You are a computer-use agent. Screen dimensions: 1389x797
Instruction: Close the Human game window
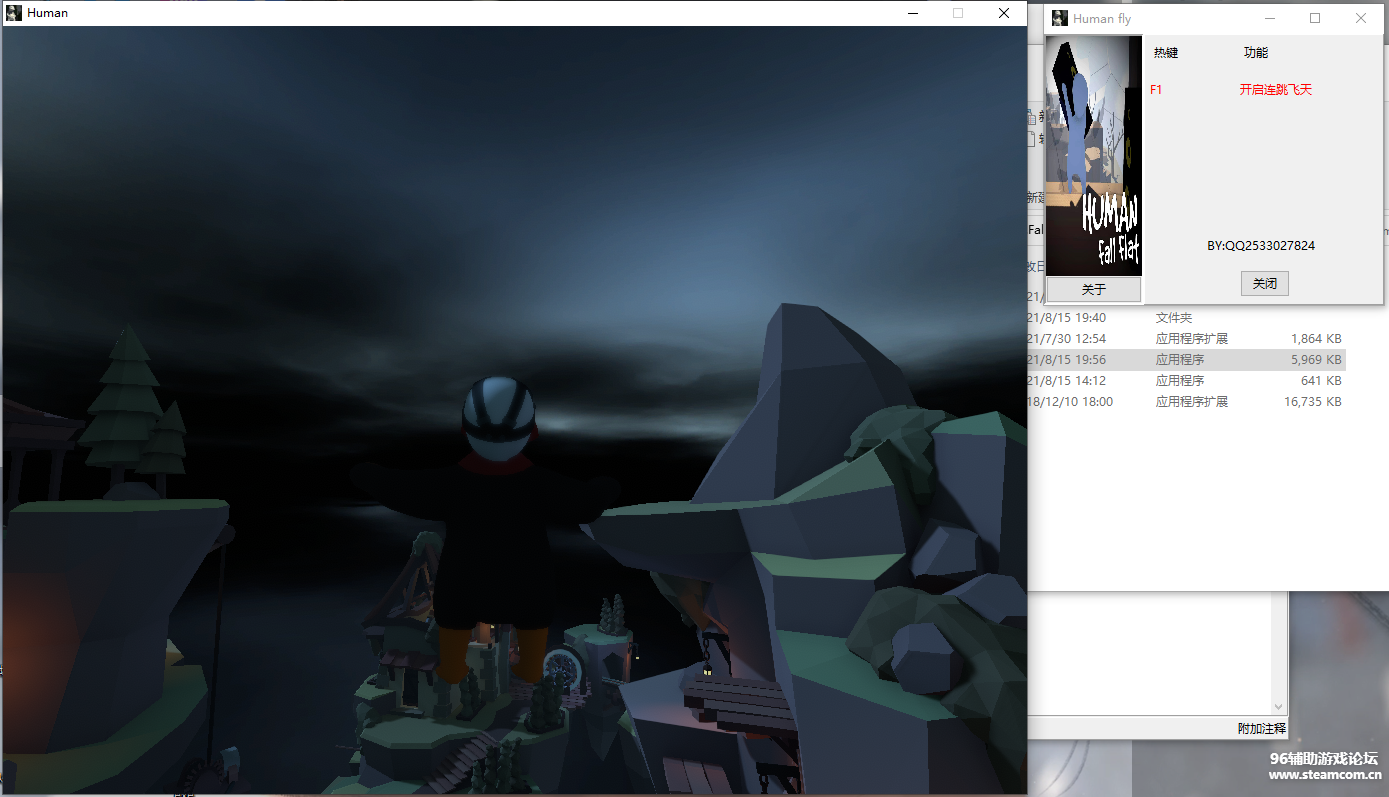coord(1004,13)
